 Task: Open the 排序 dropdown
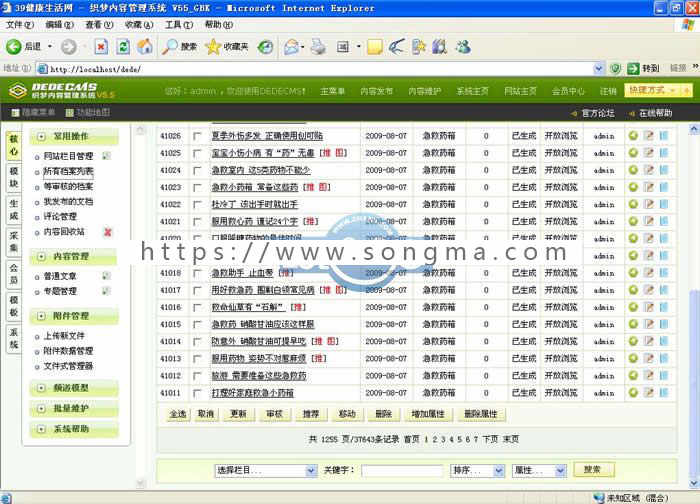[478, 470]
